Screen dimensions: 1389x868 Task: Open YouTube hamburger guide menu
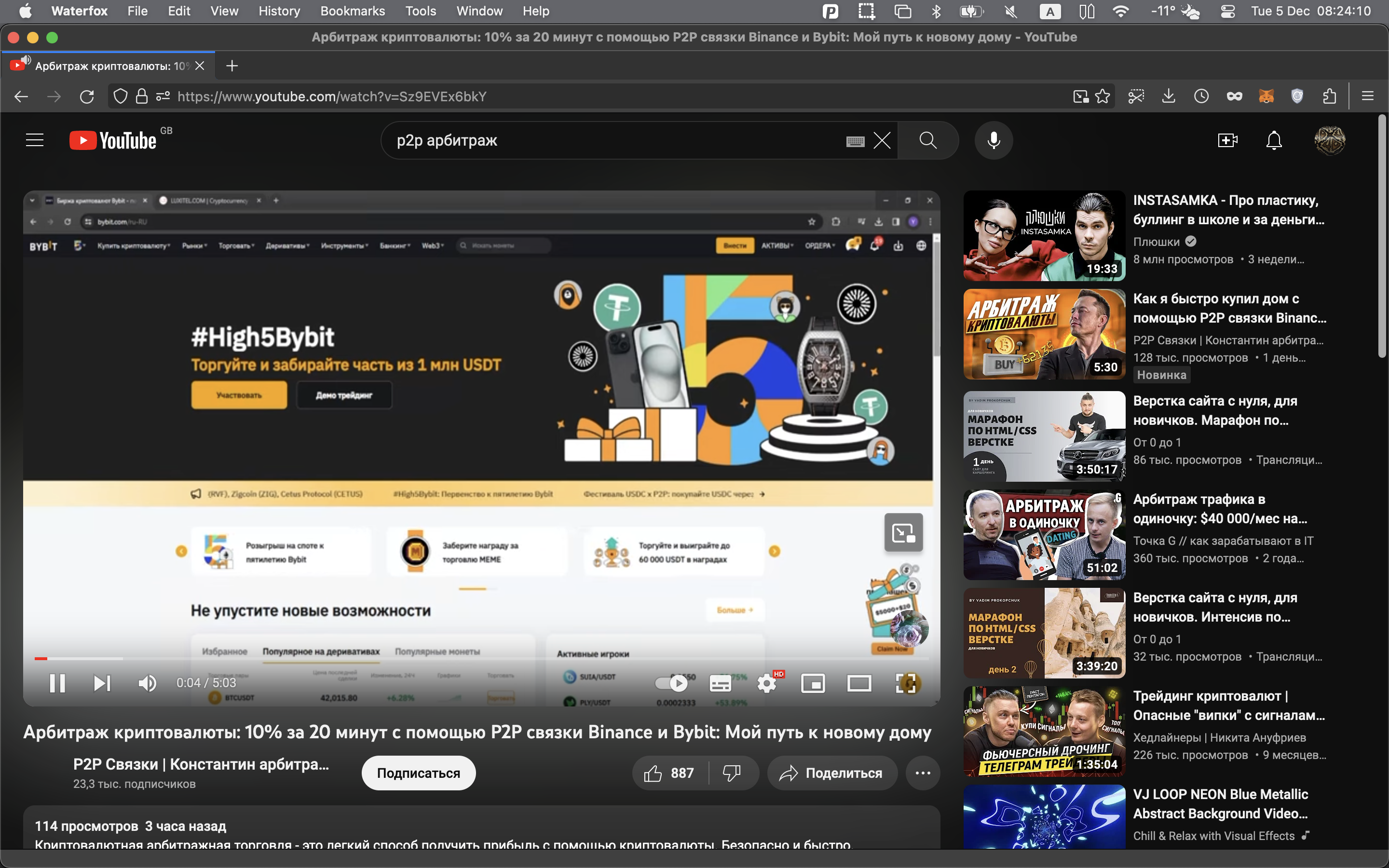pos(35,140)
